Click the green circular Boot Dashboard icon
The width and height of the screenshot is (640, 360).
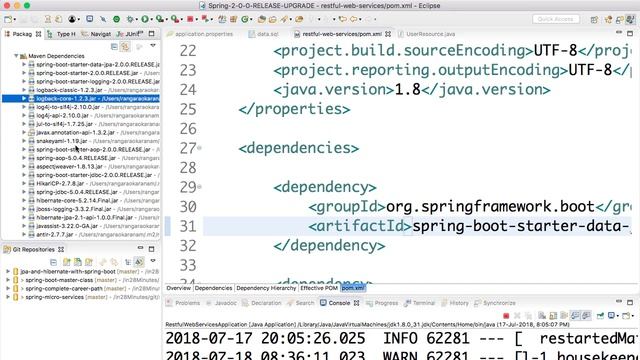point(117,19)
